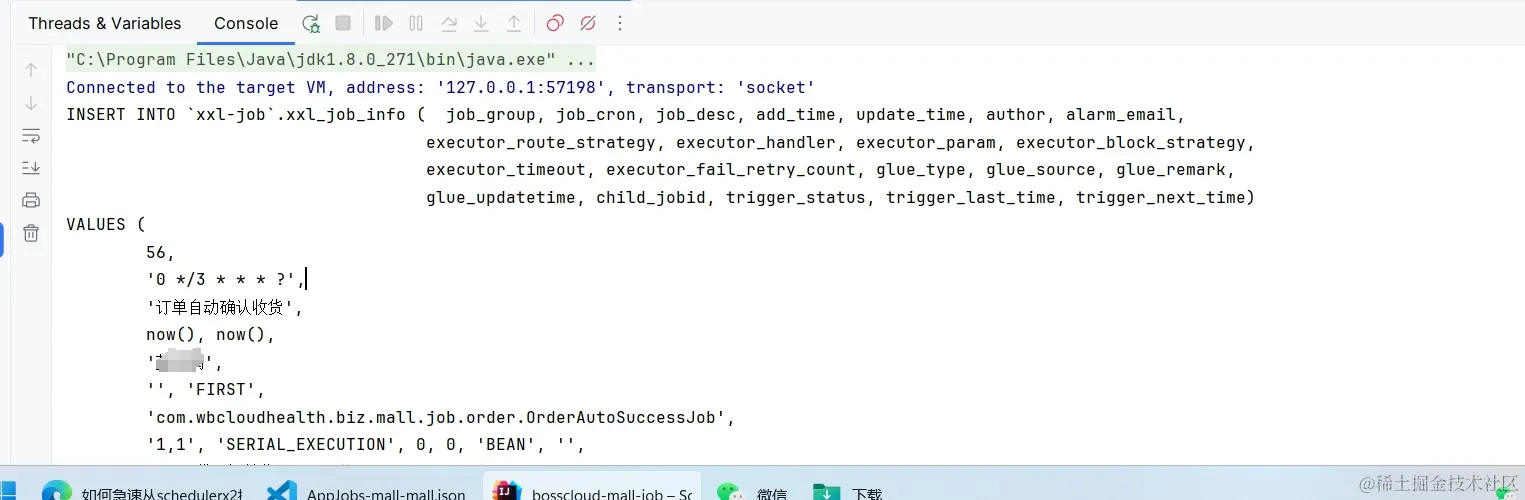Click the Windows Start button
Viewport: 1525px width, 500px height.
[x=7, y=491]
